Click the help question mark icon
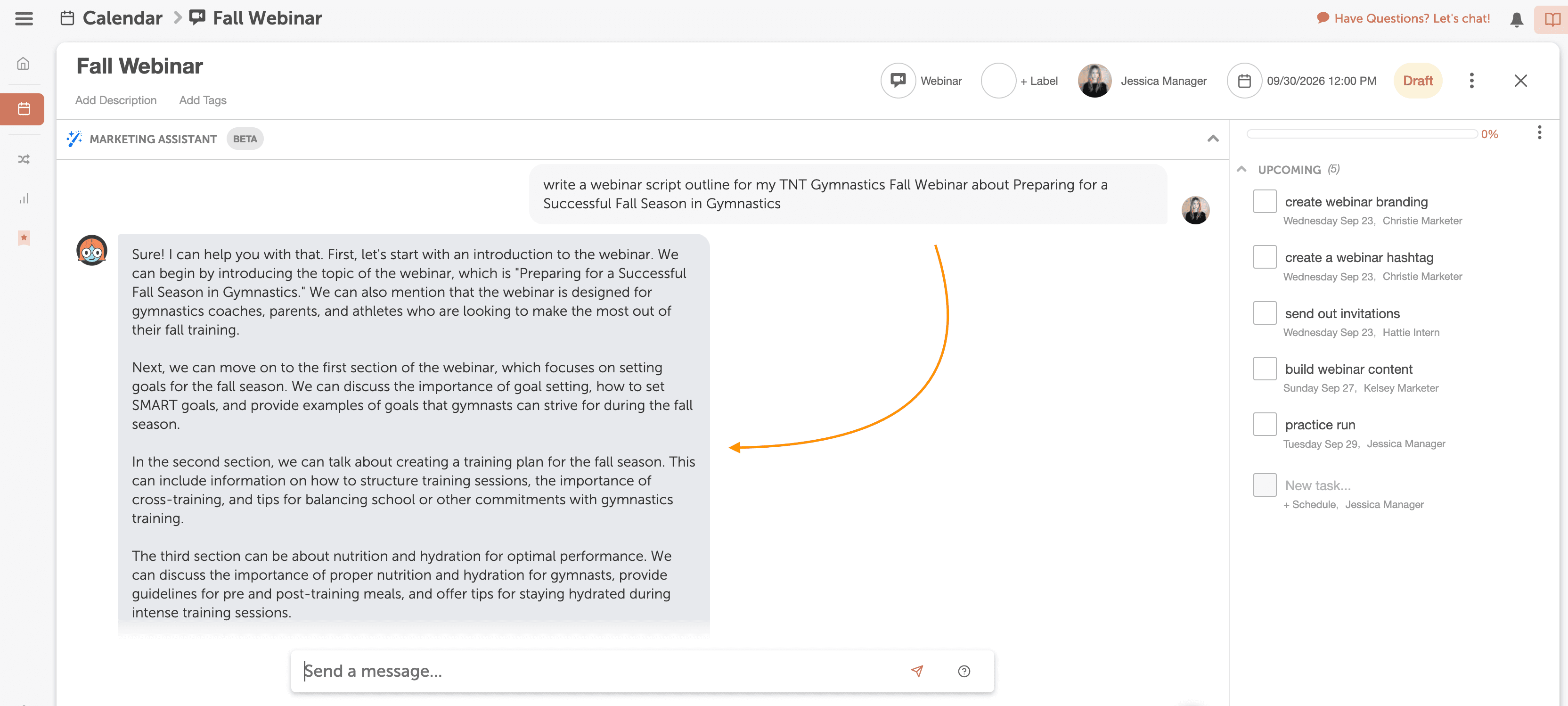 964,671
